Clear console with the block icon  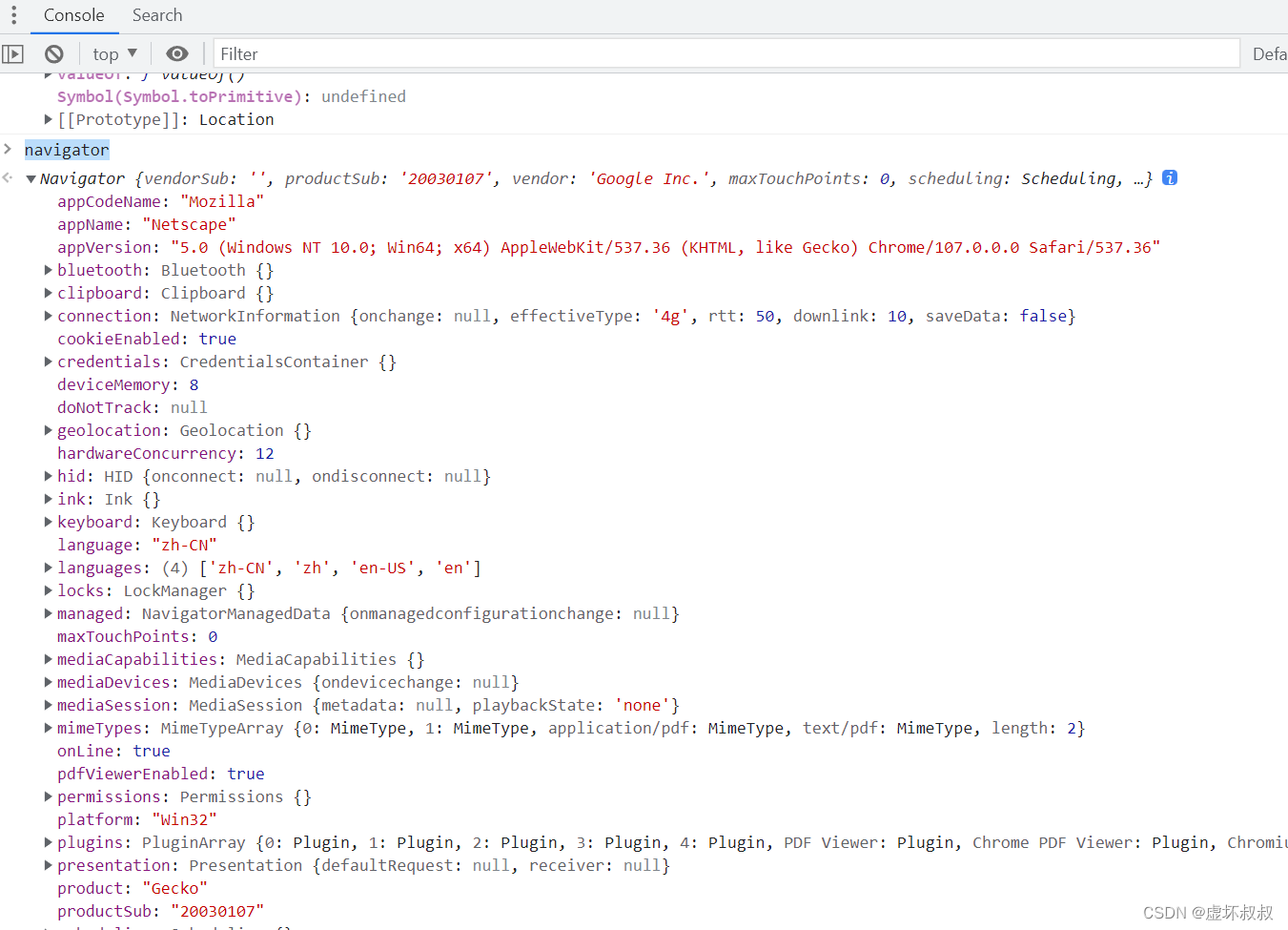54,54
